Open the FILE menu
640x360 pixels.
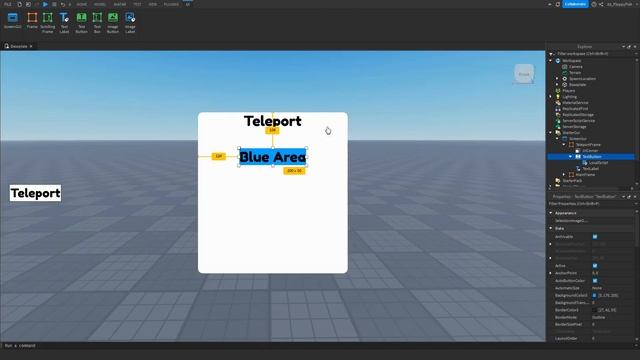8,4
